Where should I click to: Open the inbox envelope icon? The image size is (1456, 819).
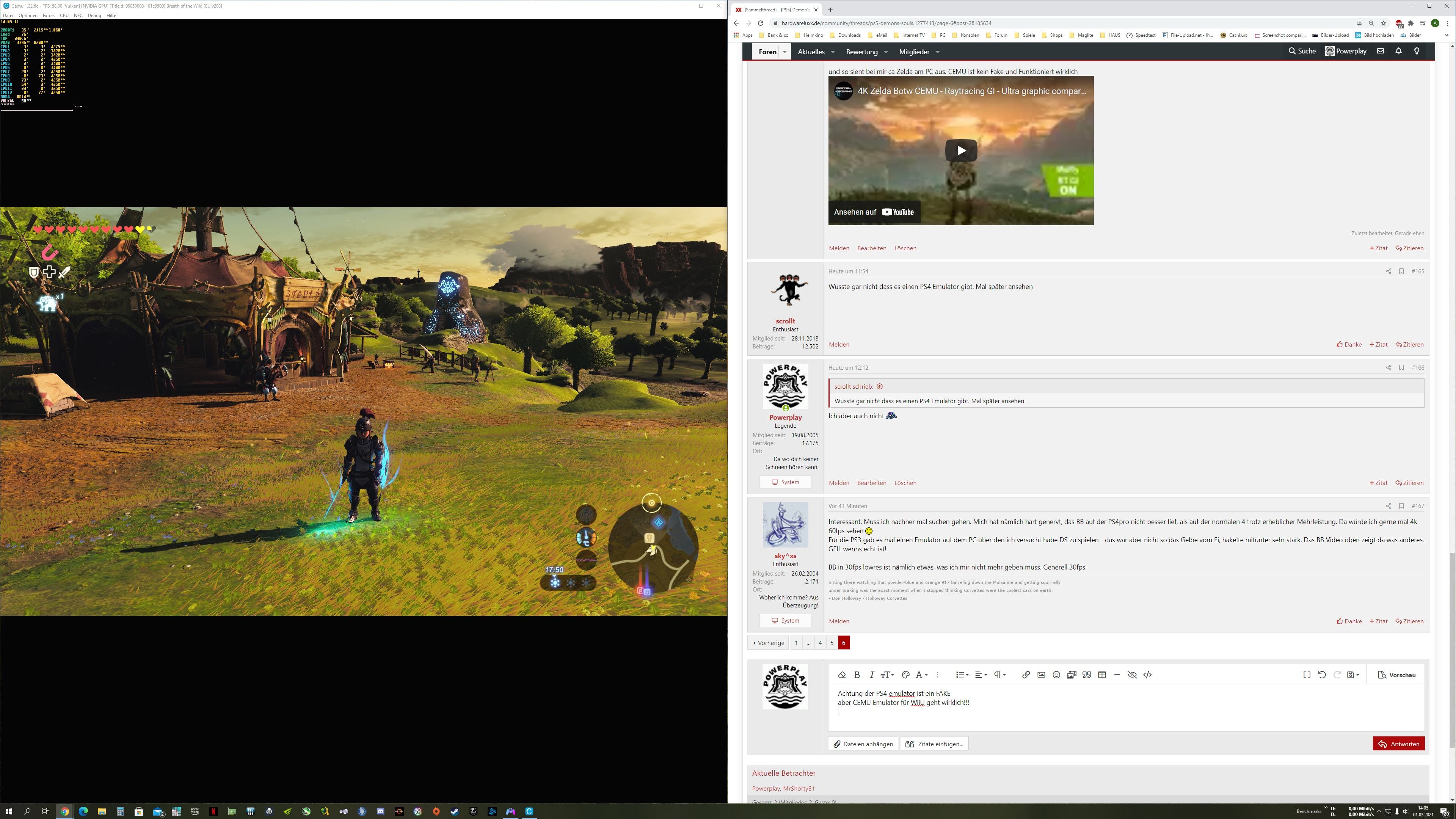tap(1380, 51)
